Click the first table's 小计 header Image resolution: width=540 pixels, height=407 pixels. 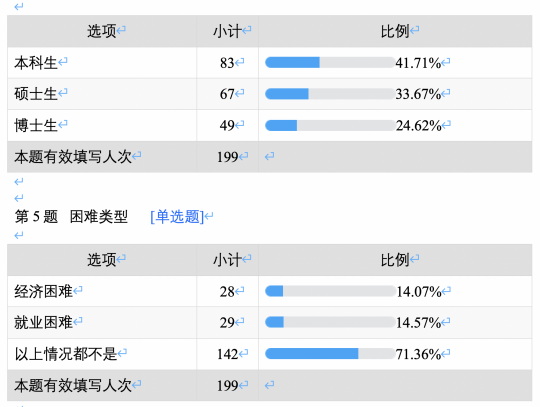pos(228,31)
